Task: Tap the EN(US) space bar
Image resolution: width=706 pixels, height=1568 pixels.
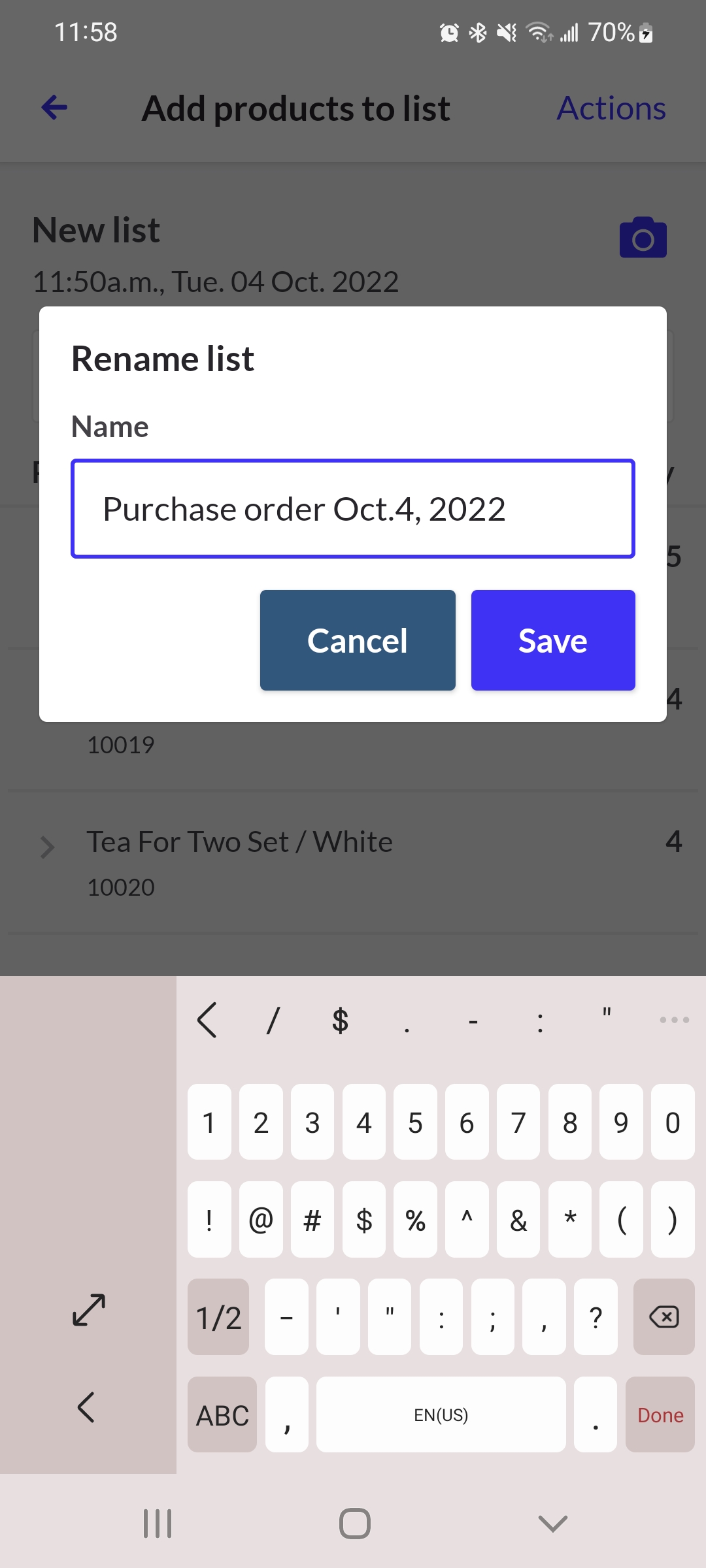Action: tap(441, 1415)
